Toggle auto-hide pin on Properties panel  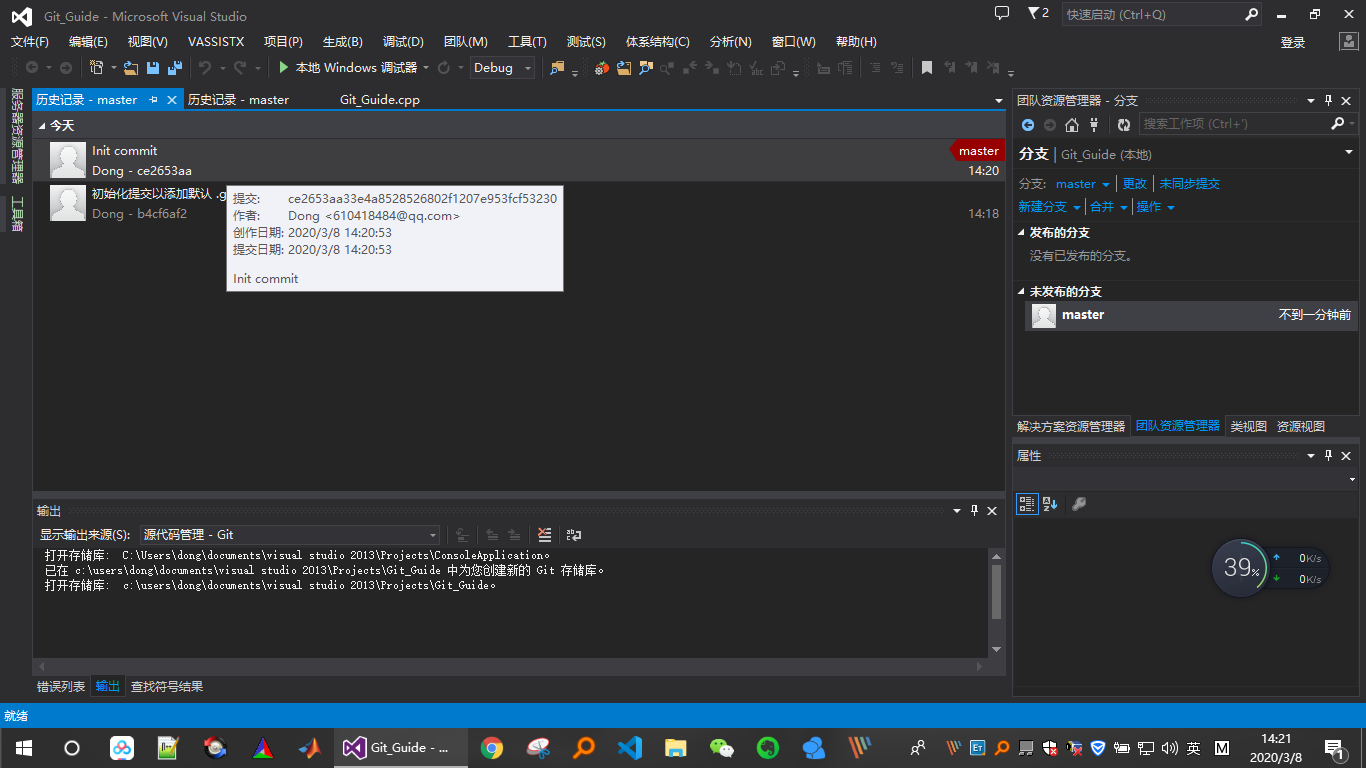tap(1329, 456)
